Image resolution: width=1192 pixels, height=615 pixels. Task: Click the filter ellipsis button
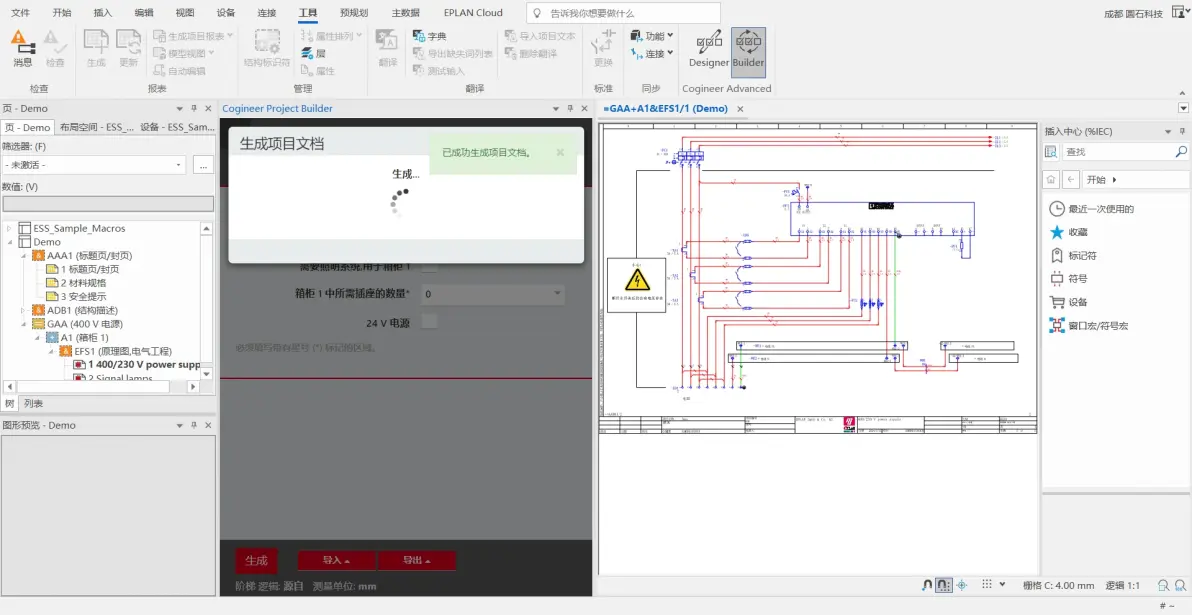(203, 165)
